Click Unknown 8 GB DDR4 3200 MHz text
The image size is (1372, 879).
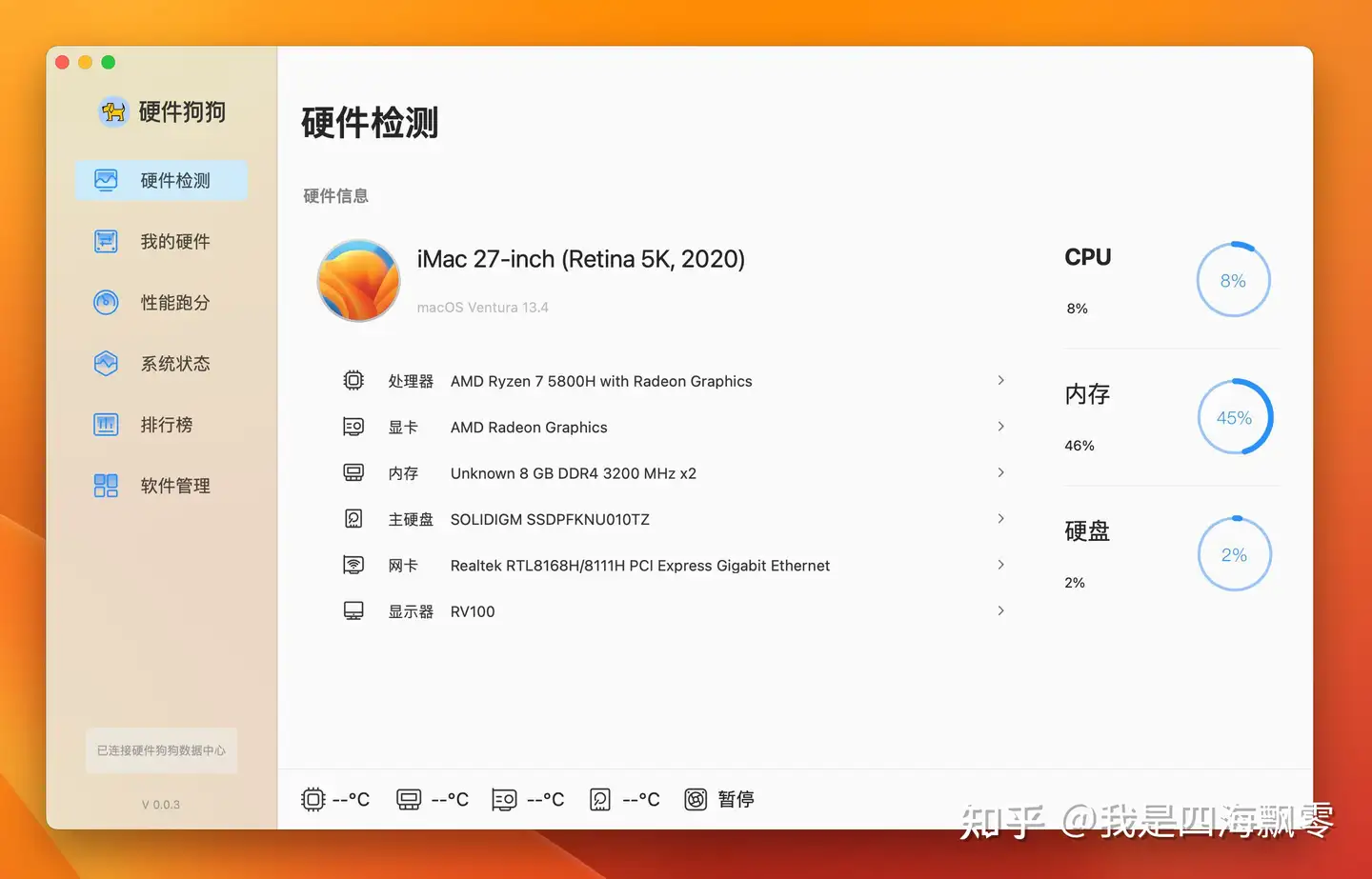574,473
